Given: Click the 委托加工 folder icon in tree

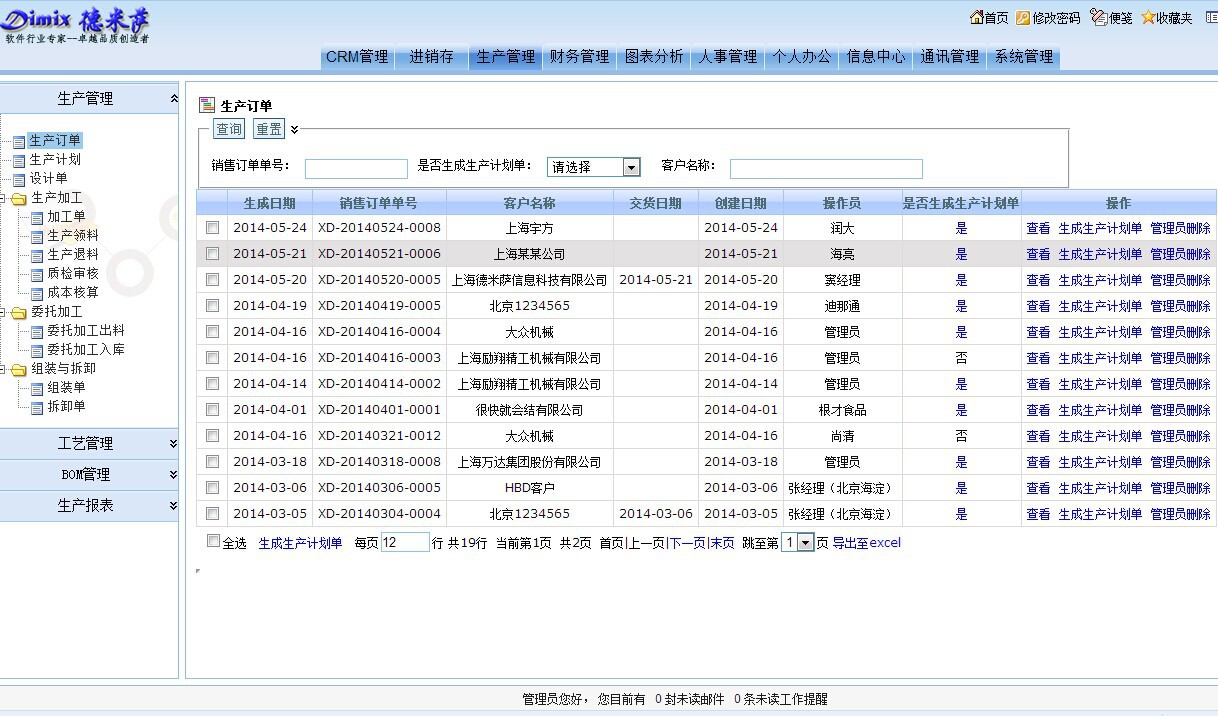Looking at the screenshot, I should pyautogui.click(x=19, y=312).
